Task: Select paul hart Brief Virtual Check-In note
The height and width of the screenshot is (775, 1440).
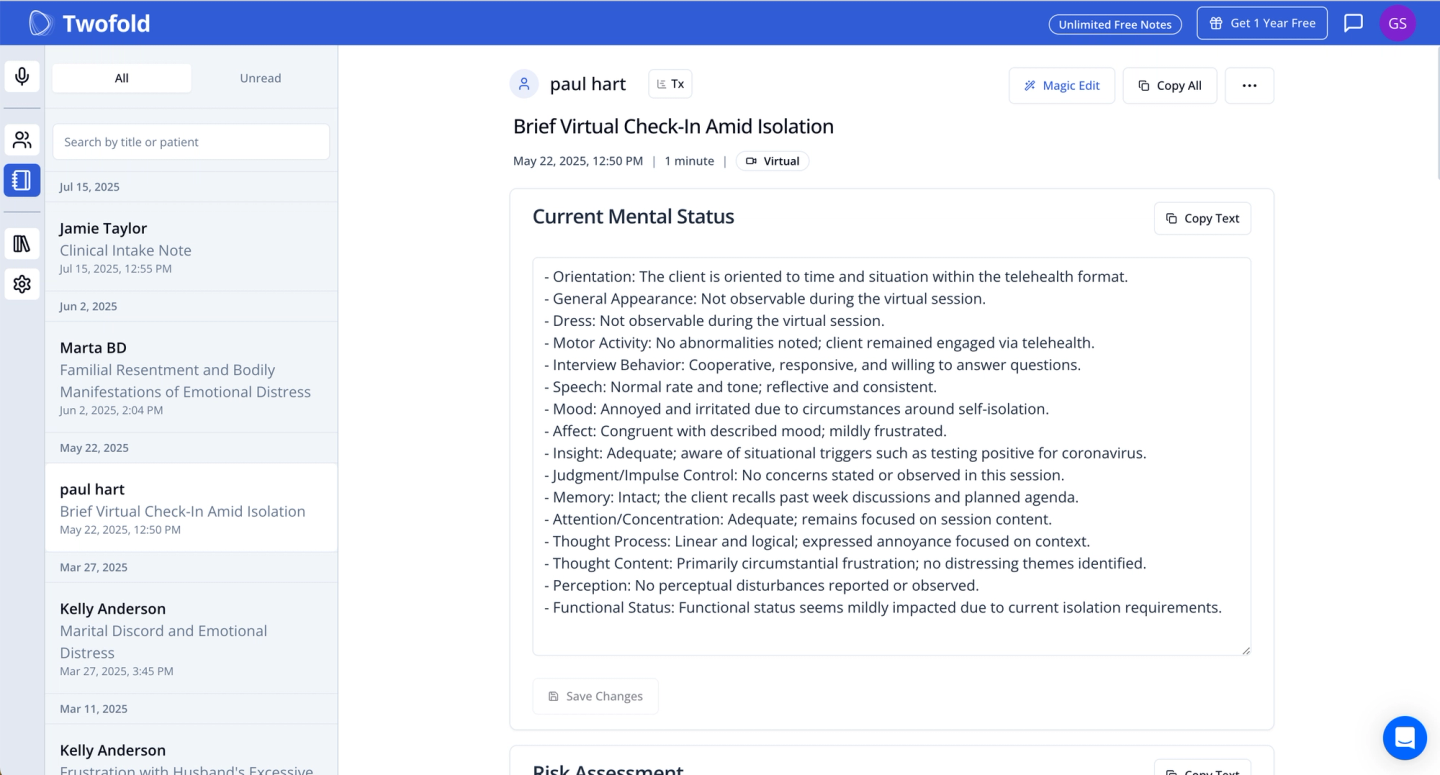Action: [x=191, y=507]
